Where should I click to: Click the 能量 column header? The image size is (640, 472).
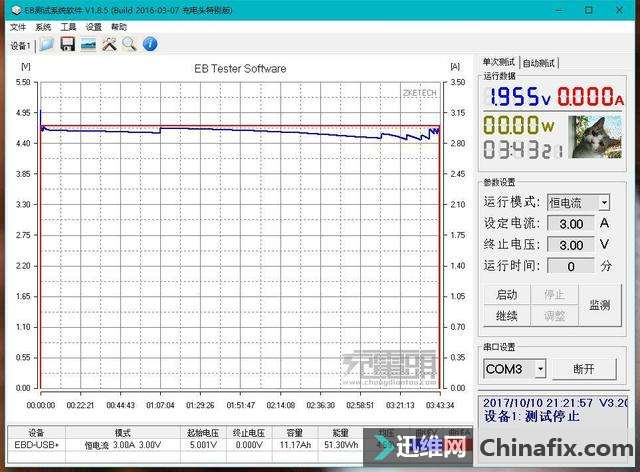(341, 433)
